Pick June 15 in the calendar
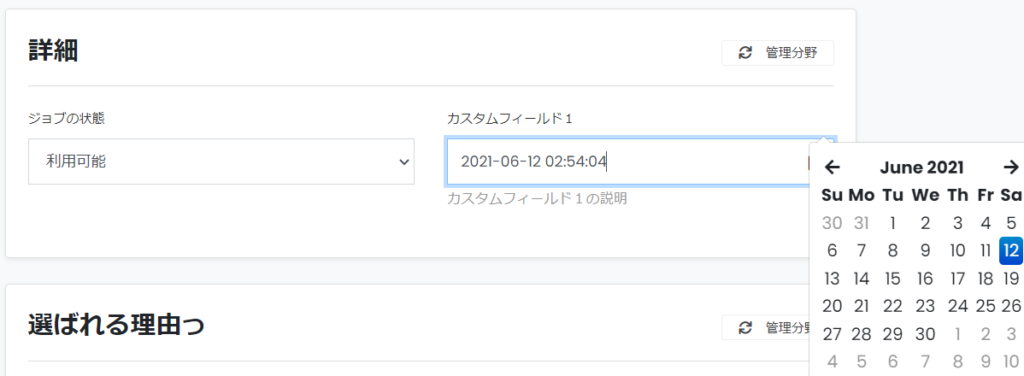 coord(892,279)
